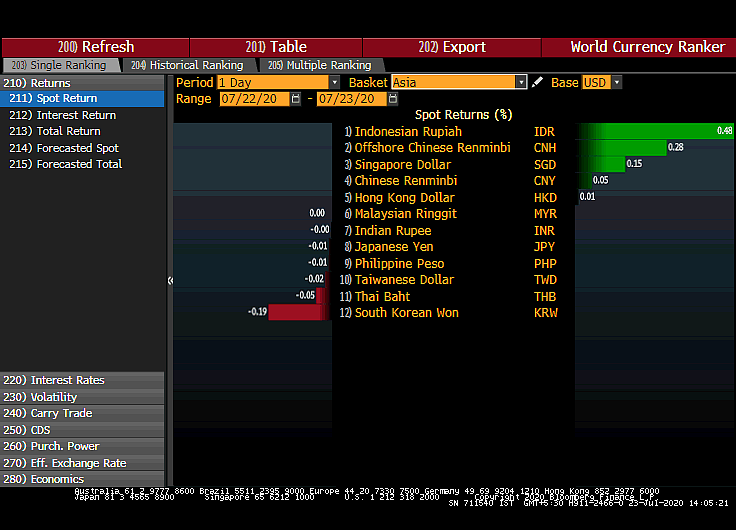This screenshot has height=530, width=736.
Task: Collapse the left sidebar with the double arrow
Action: tap(170, 280)
